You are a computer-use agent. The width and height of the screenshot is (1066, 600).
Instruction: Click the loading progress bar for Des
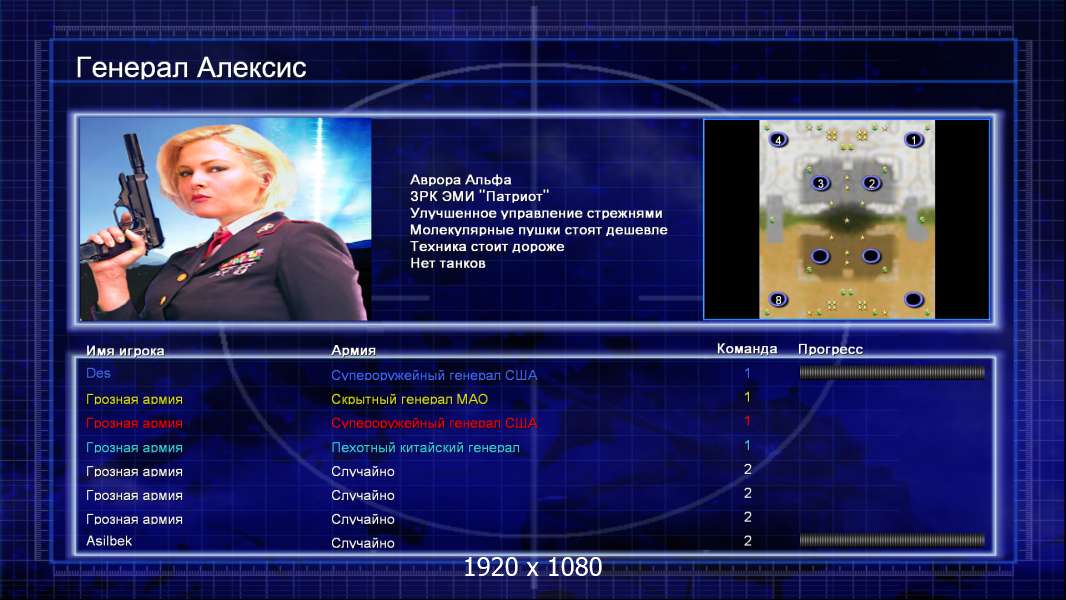point(892,372)
